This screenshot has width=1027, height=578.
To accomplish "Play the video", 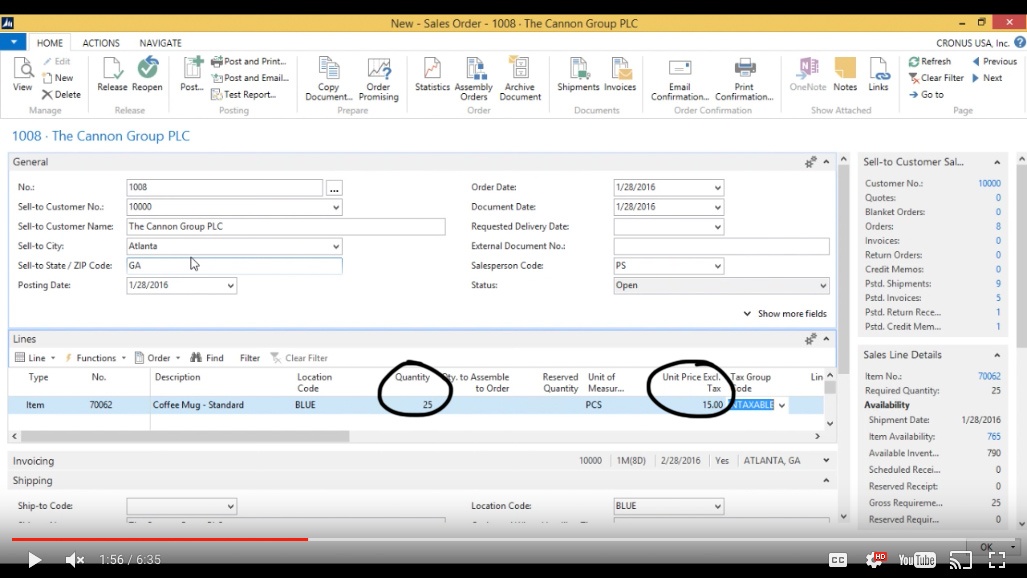I will click(x=34, y=560).
